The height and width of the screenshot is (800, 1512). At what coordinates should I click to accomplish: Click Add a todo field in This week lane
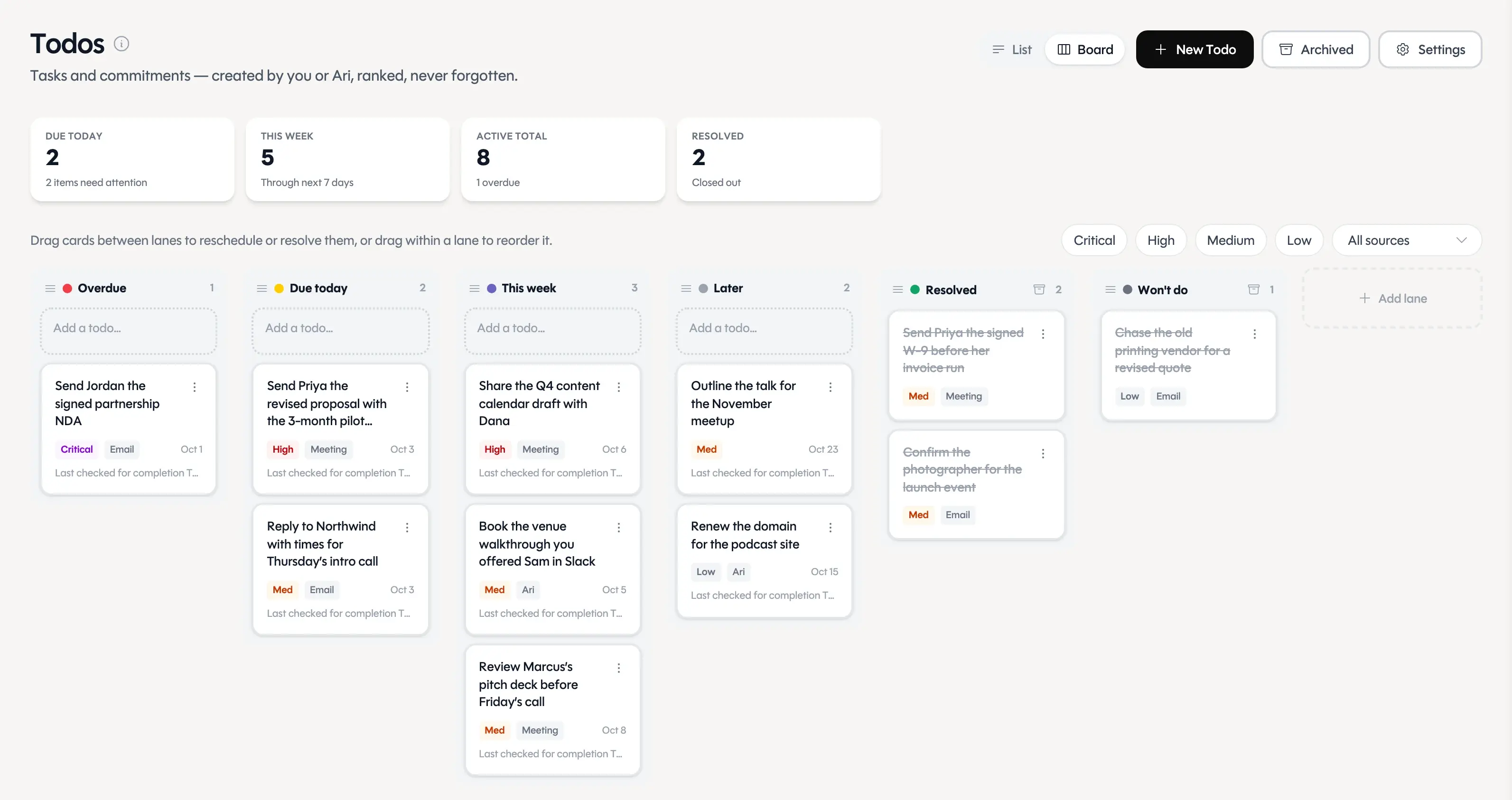pyautogui.click(x=552, y=331)
